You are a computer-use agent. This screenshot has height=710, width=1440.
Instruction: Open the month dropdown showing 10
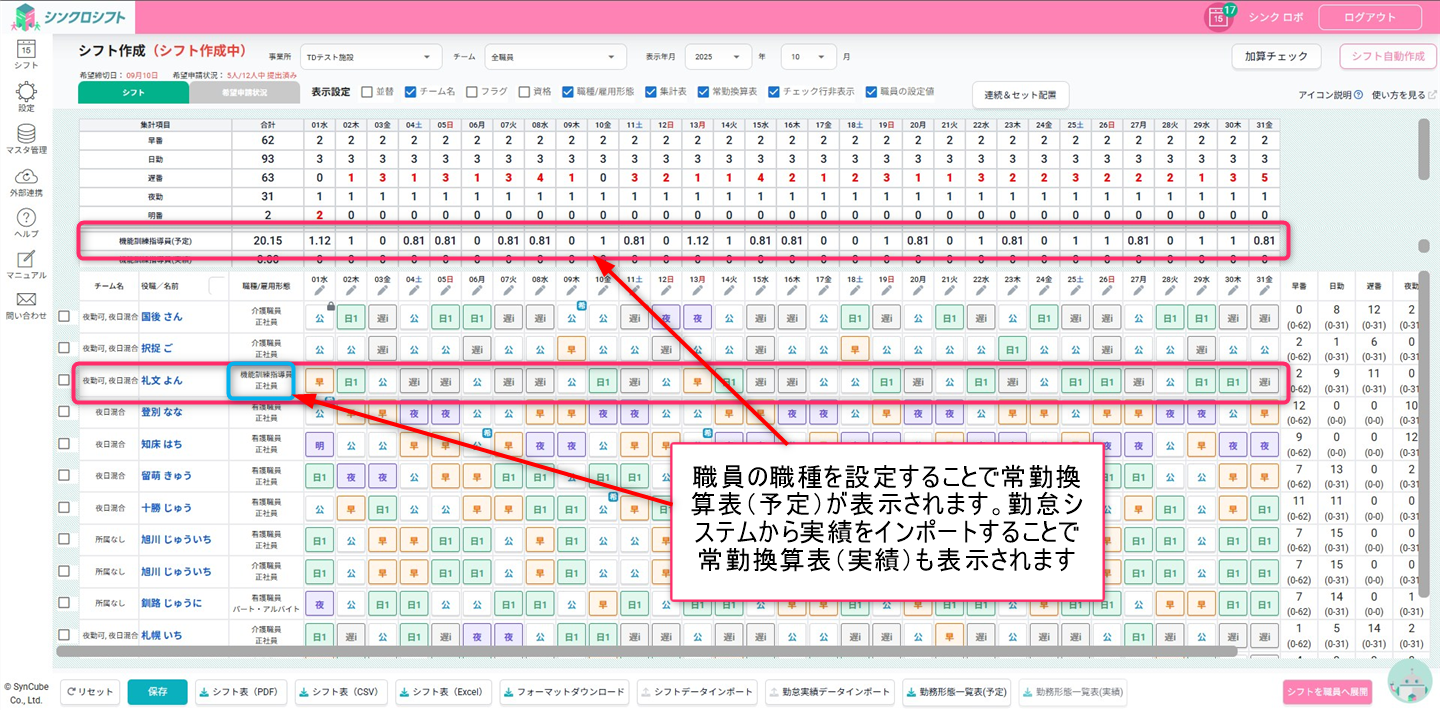(x=808, y=57)
